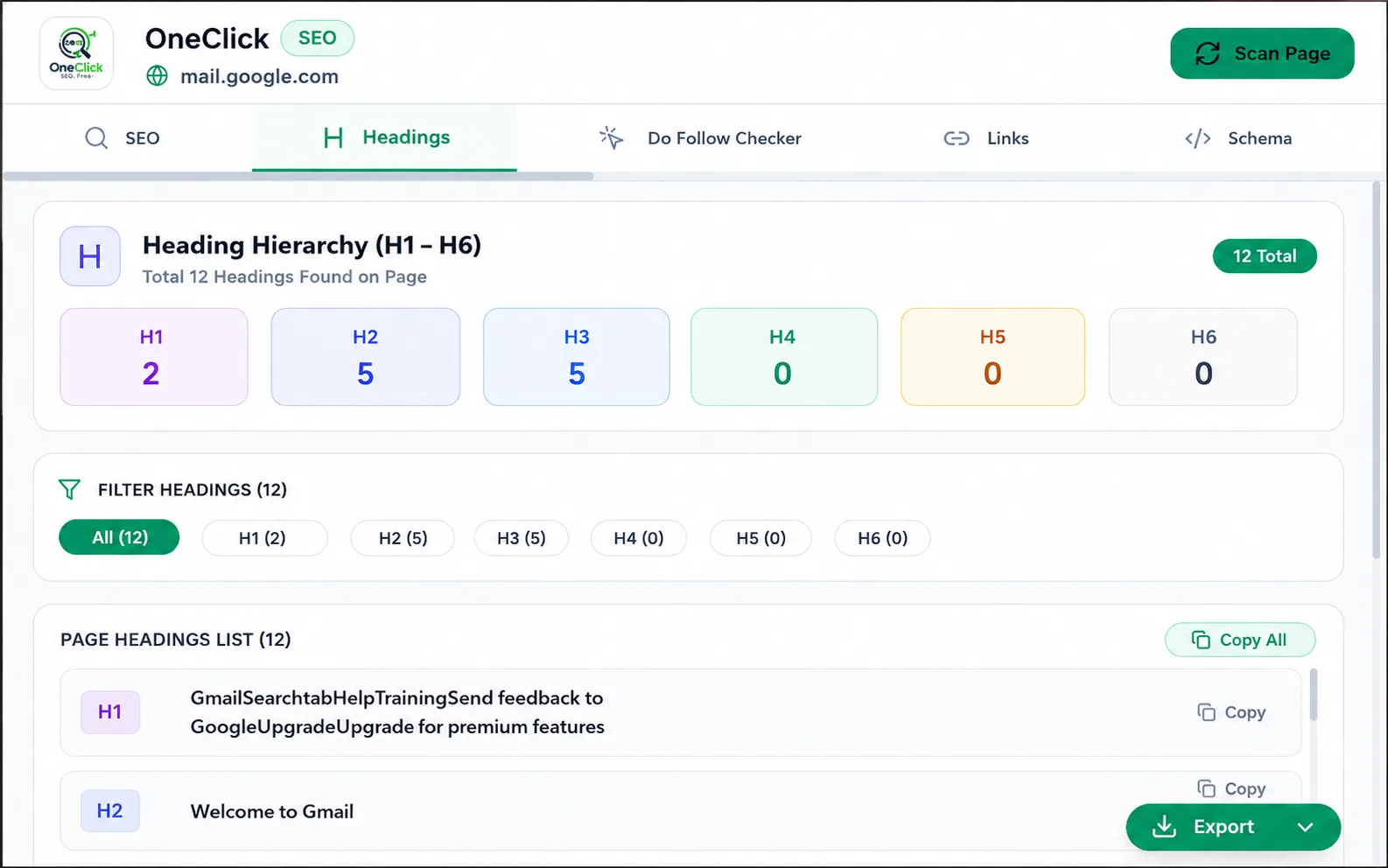Click the Copy All button

coord(1240,640)
